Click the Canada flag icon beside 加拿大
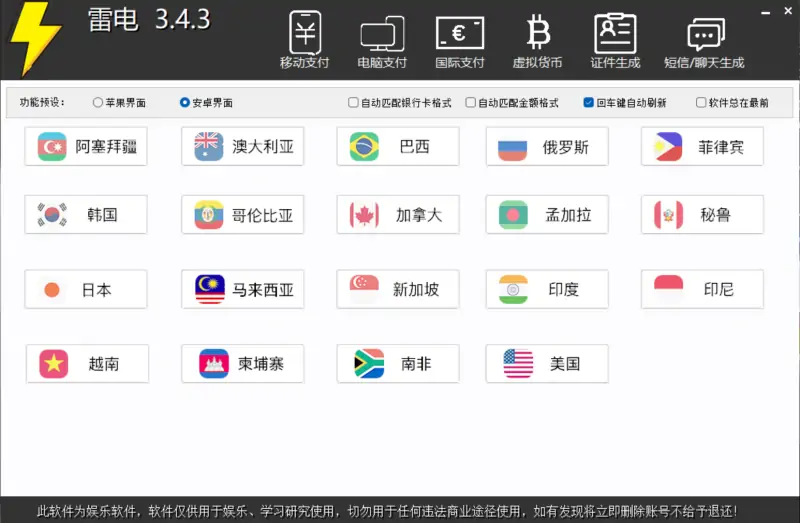The image size is (800, 523). pyautogui.click(x=365, y=215)
